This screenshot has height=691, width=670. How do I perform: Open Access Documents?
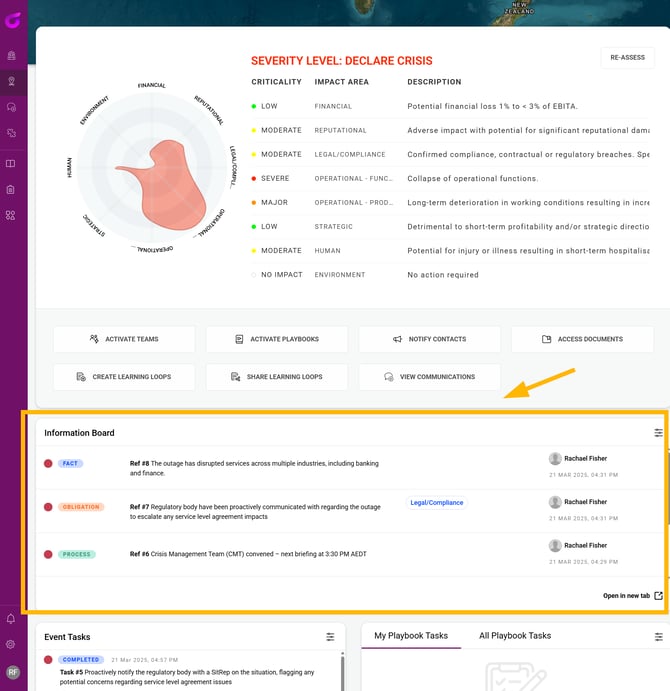tap(582, 339)
